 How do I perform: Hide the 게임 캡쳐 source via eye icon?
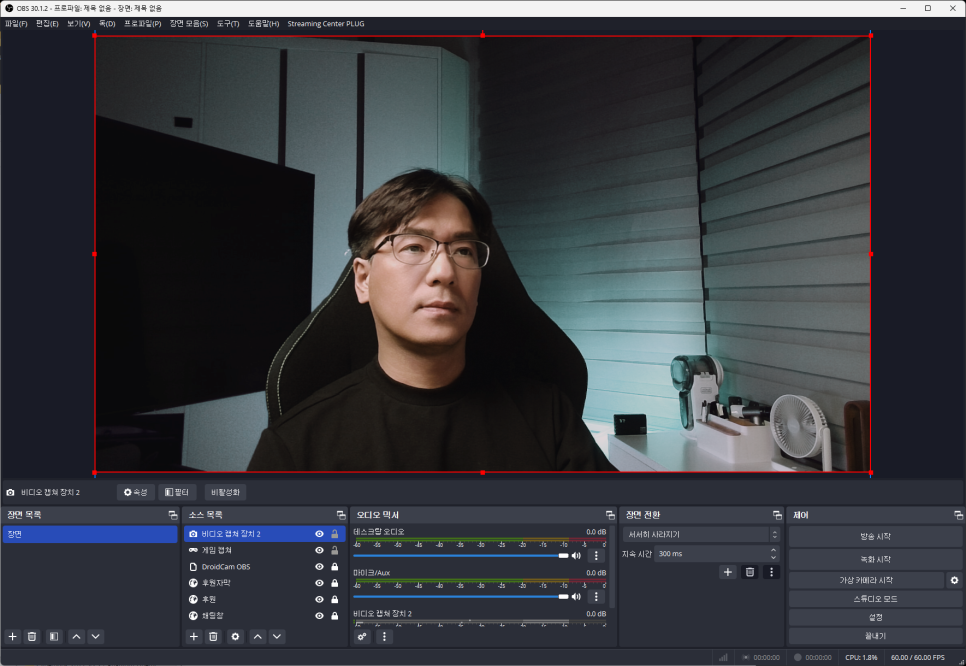320,550
